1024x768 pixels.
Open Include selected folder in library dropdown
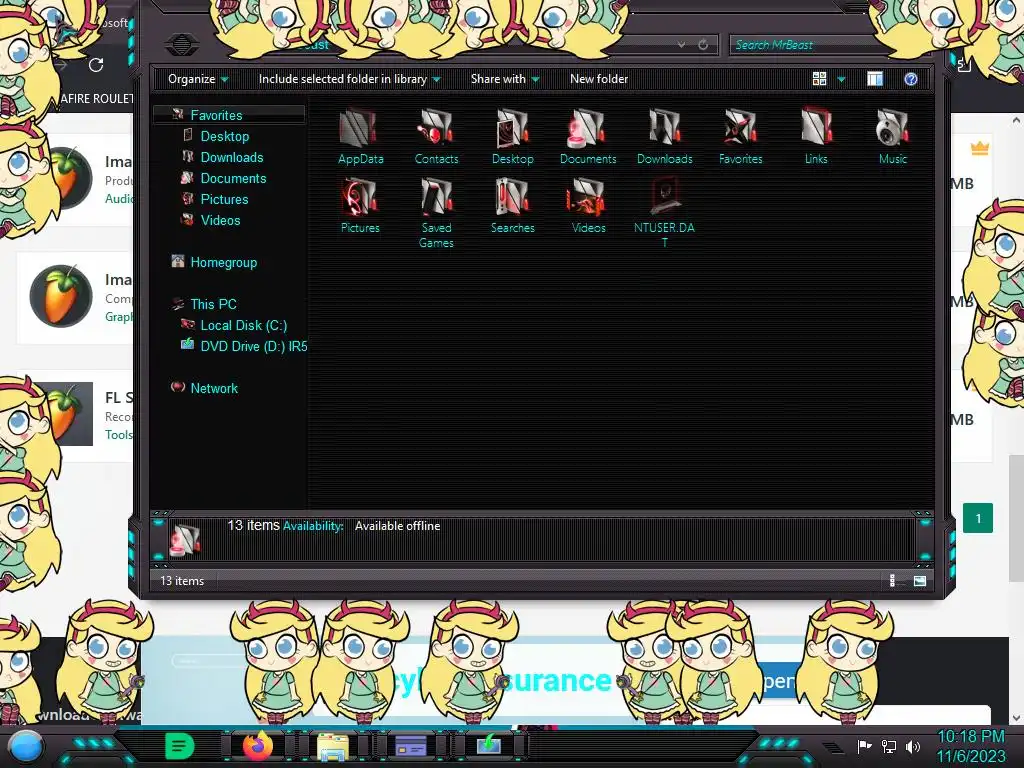pos(349,79)
